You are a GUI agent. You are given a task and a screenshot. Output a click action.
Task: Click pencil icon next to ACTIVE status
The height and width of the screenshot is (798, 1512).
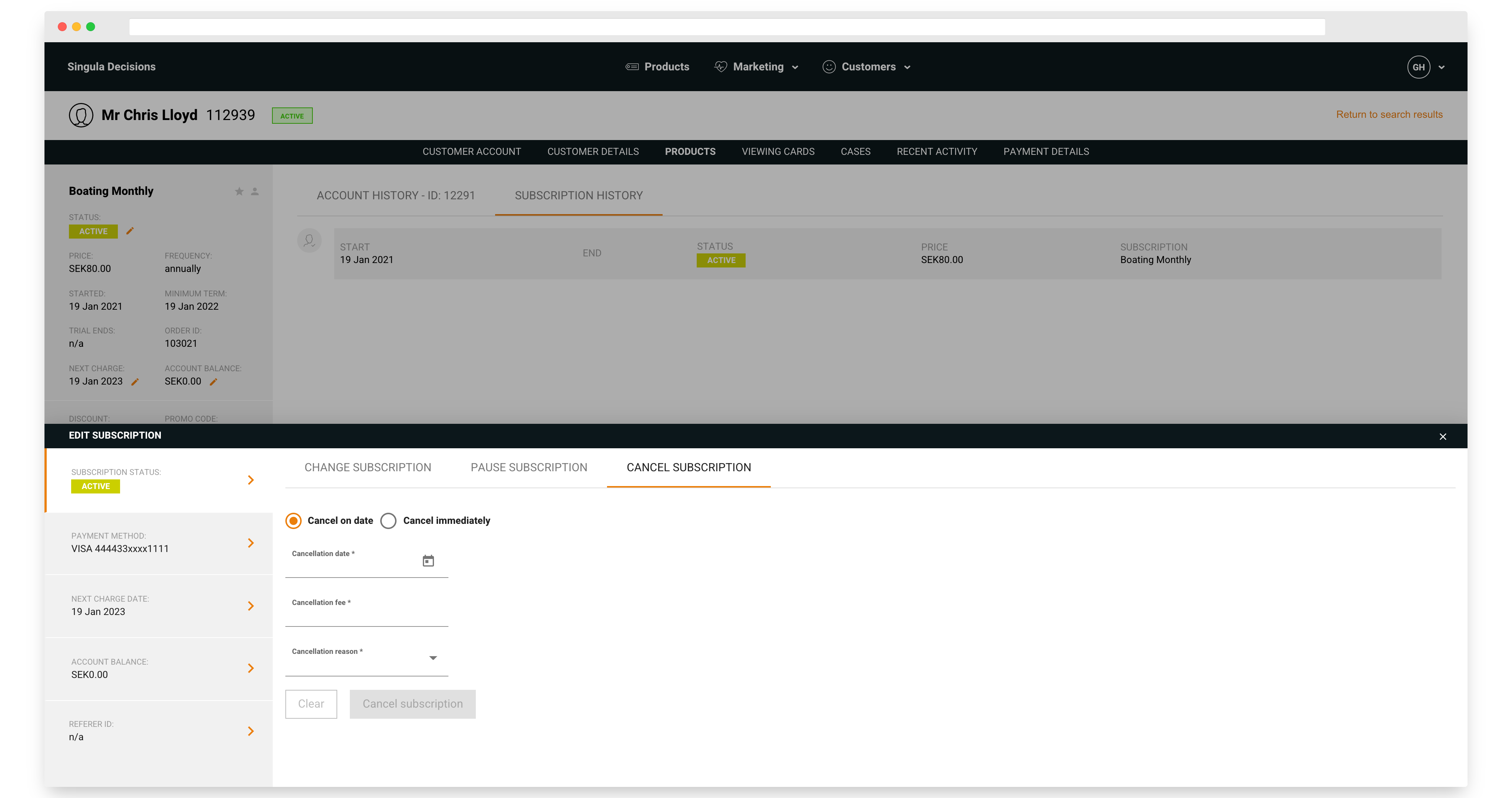pos(130,231)
